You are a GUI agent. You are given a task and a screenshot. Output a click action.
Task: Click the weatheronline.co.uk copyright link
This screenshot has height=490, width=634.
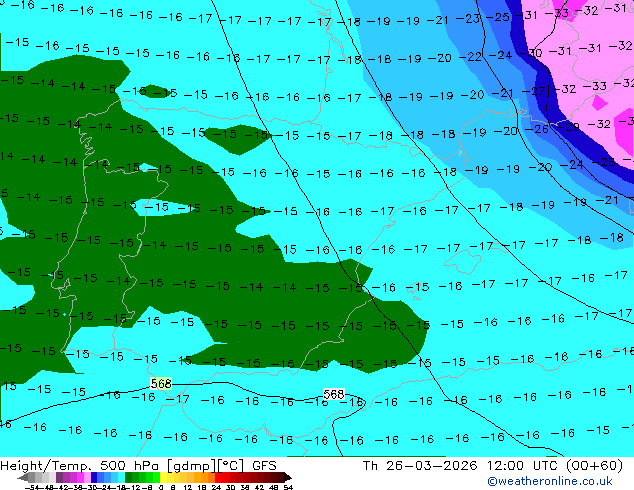[550, 481]
